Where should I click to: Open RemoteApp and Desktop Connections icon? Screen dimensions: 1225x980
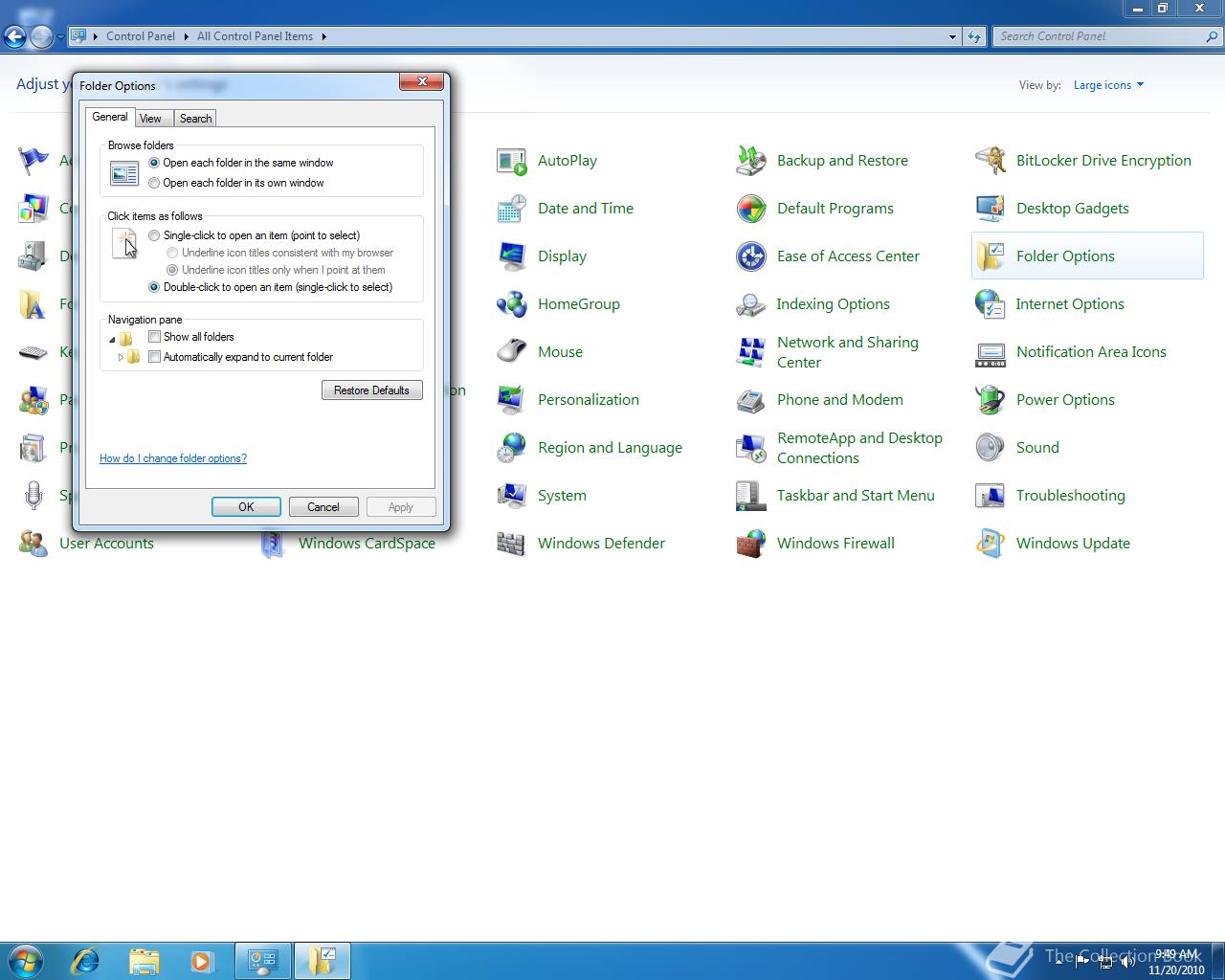tap(750, 448)
